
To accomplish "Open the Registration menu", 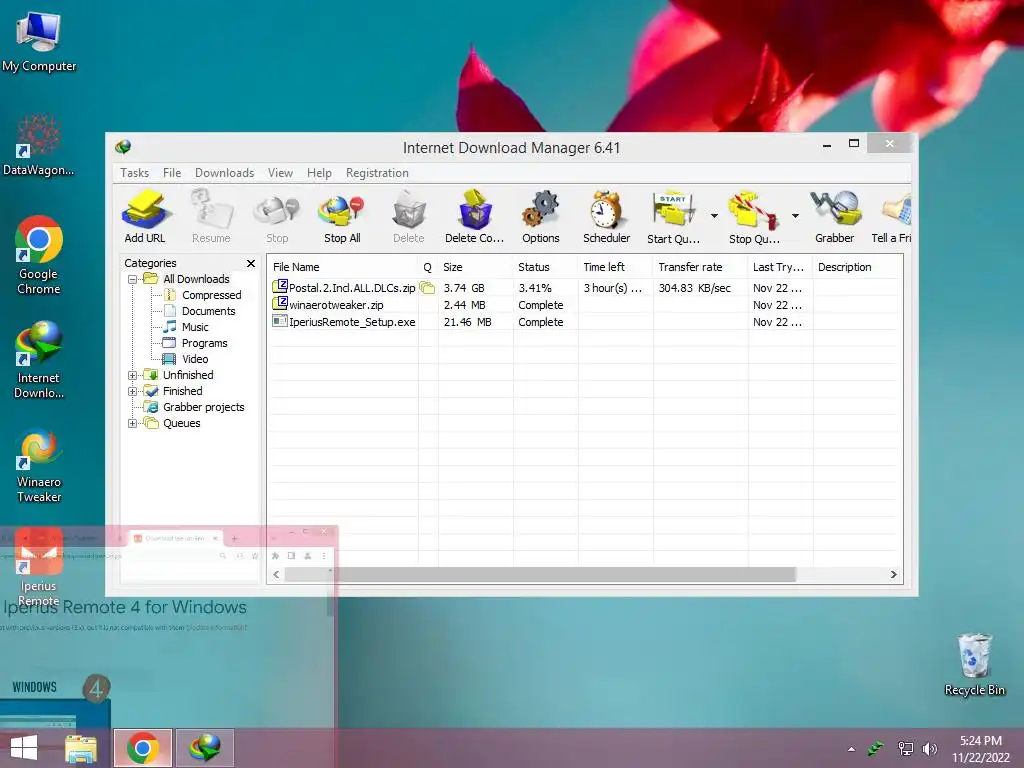I will [x=377, y=173].
